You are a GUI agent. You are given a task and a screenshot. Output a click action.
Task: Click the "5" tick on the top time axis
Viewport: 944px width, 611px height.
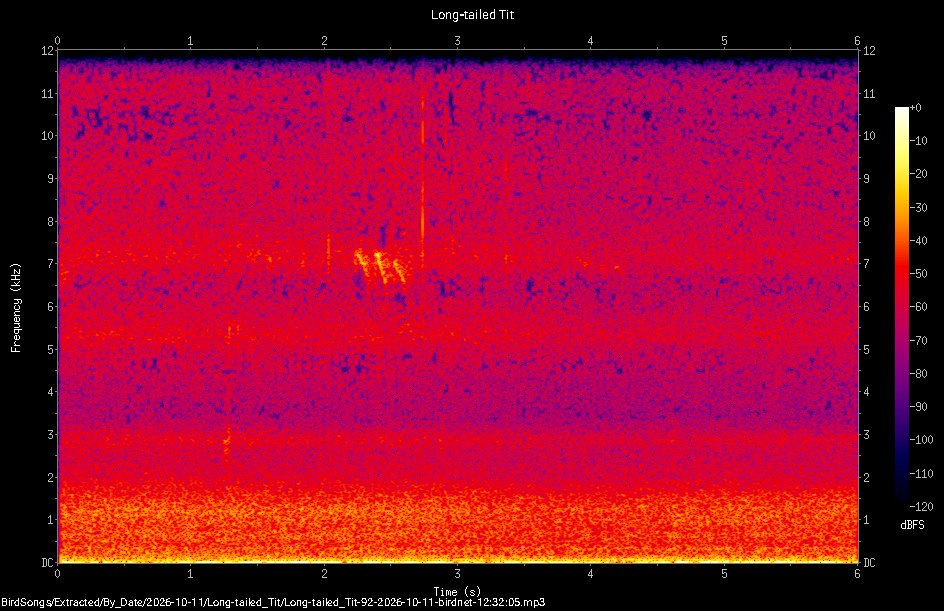pos(724,41)
